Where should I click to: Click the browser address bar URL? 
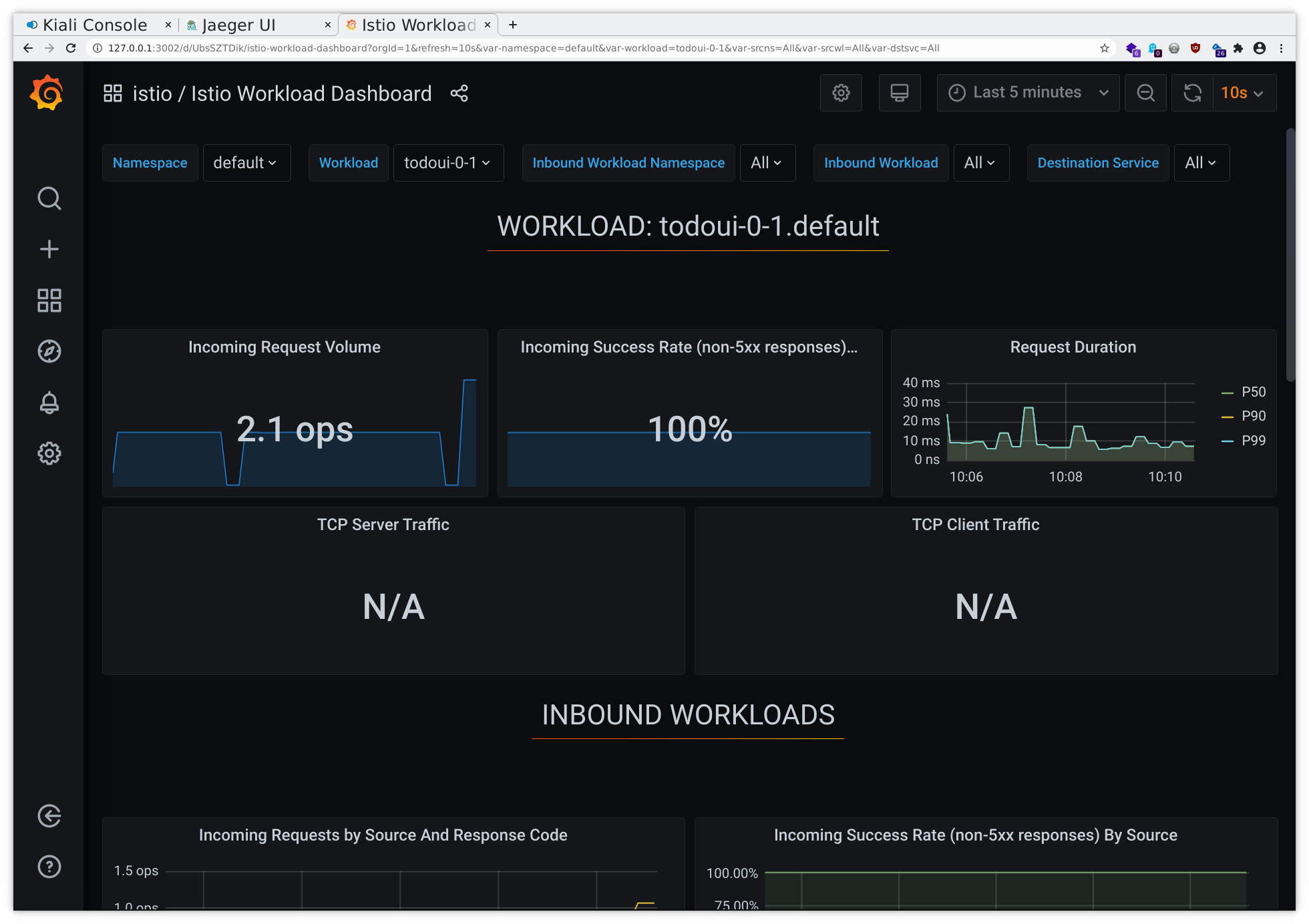pos(524,48)
